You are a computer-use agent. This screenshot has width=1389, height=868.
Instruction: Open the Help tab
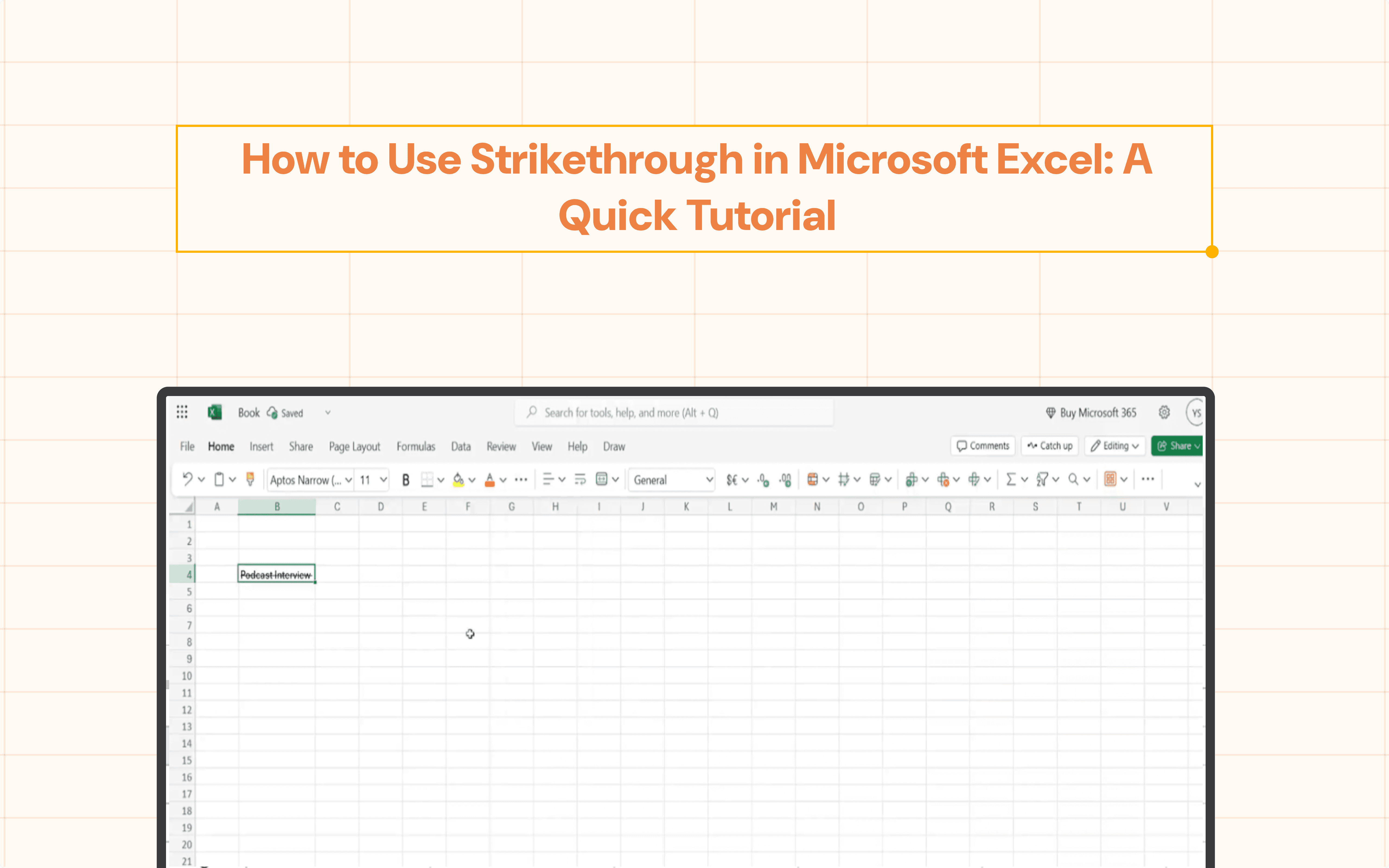[x=577, y=447]
